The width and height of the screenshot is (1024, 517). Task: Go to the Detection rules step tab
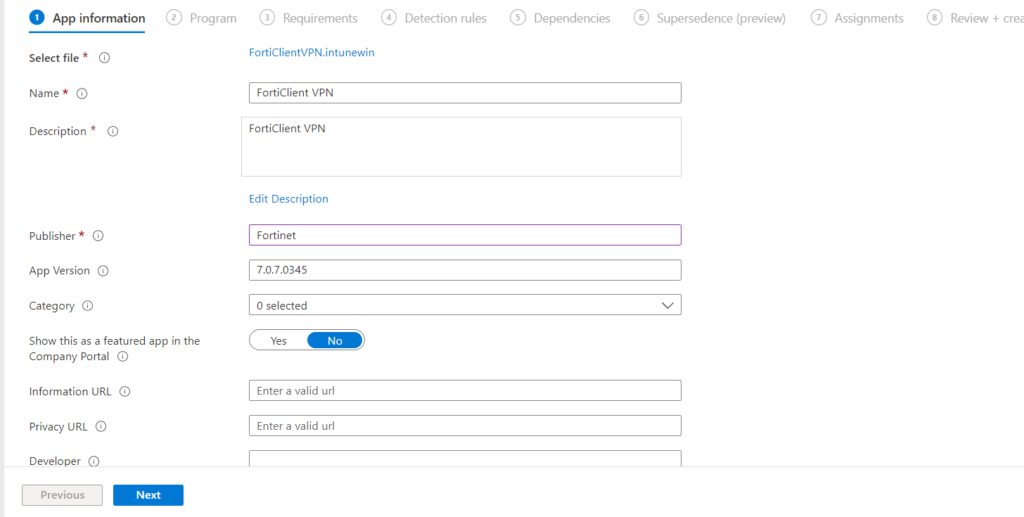click(x=434, y=18)
